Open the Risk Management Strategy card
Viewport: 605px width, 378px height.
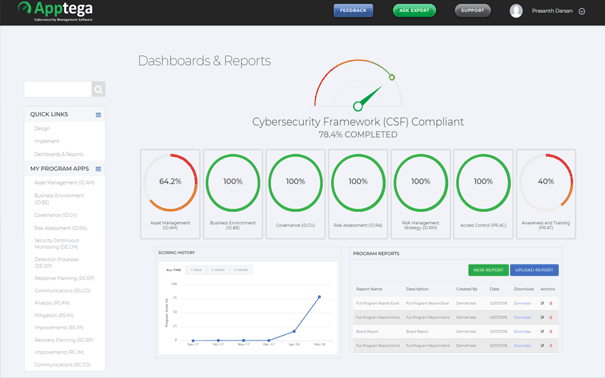coord(421,194)
